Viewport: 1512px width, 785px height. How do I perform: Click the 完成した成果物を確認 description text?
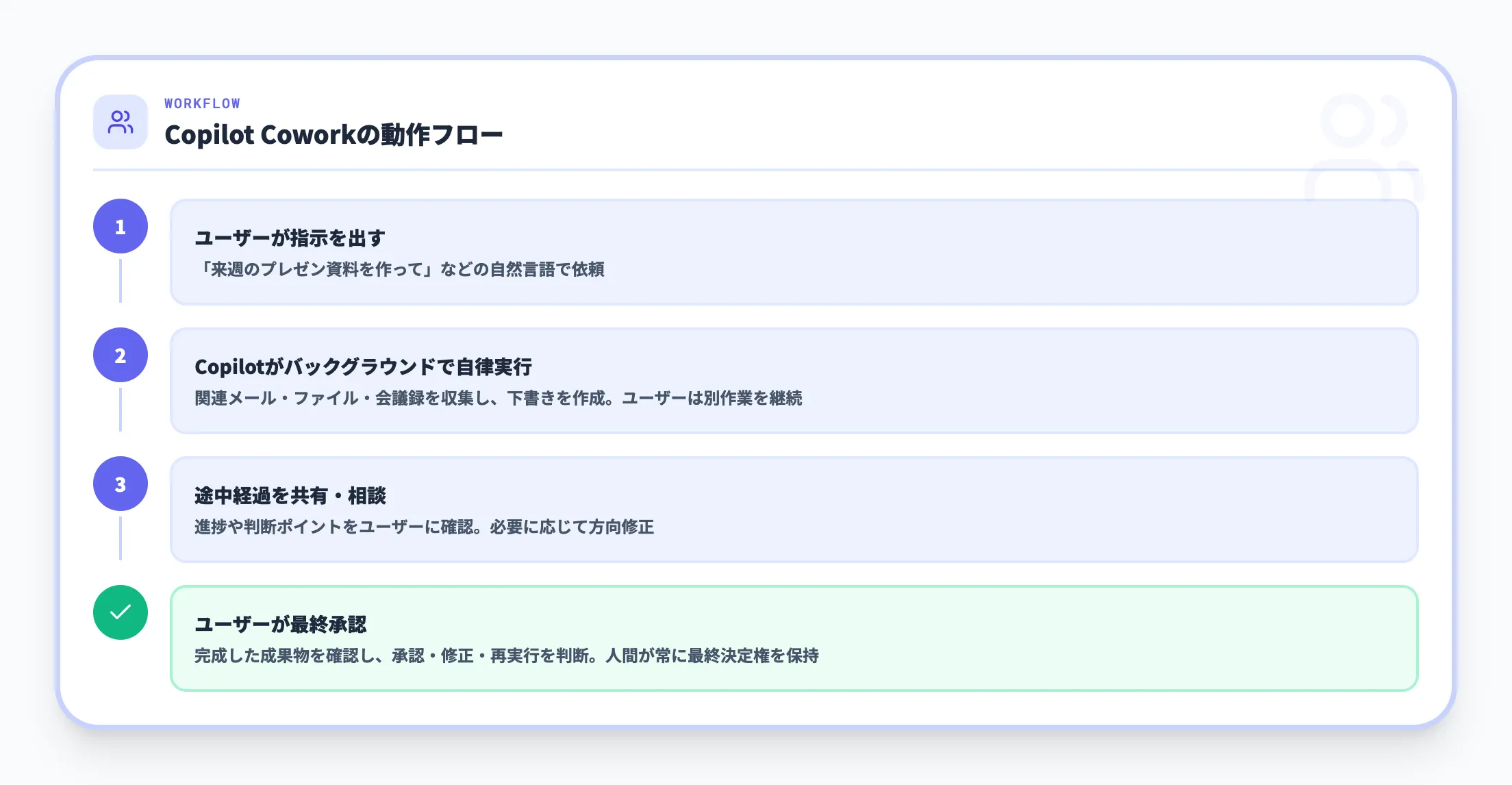pyautogui.click(x=506, y=656)
